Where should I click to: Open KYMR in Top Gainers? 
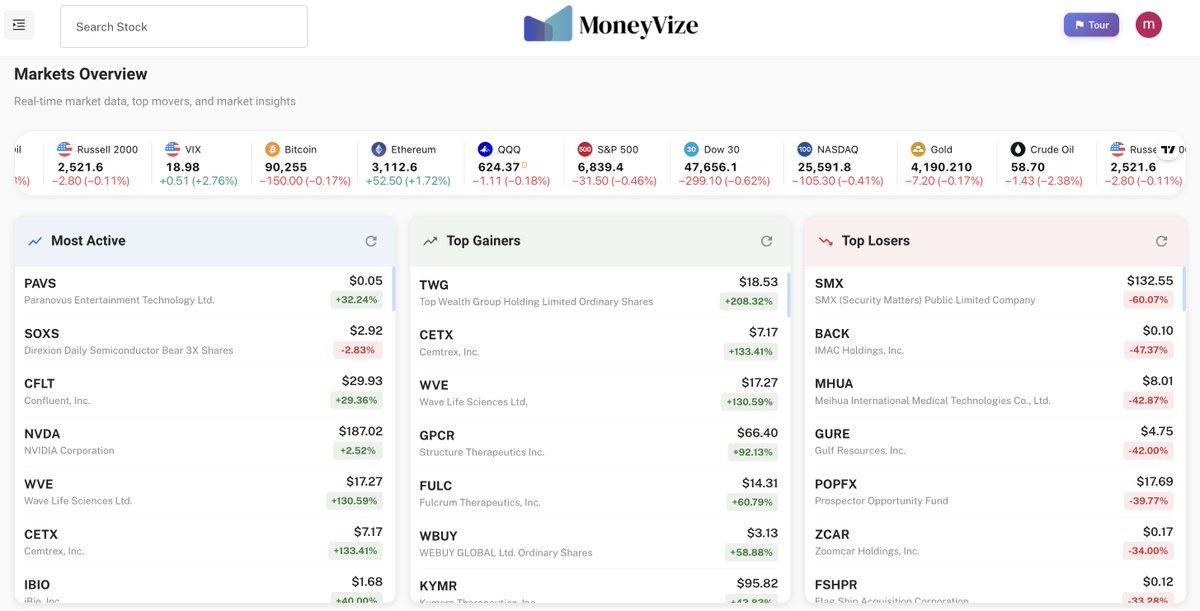pyautogui.click(x=599, y=586)
